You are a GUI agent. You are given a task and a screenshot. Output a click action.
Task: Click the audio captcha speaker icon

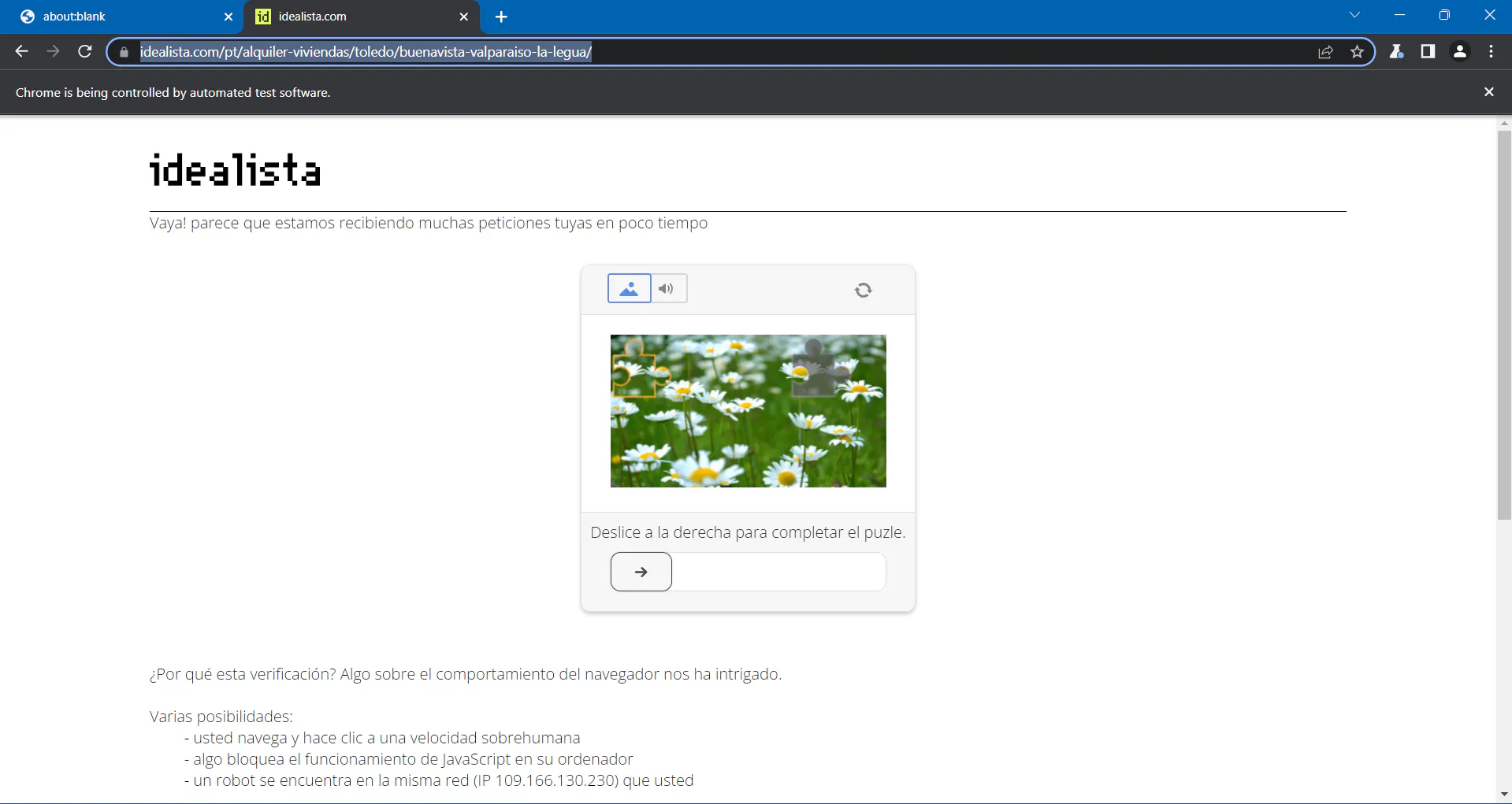pos(667,288)
